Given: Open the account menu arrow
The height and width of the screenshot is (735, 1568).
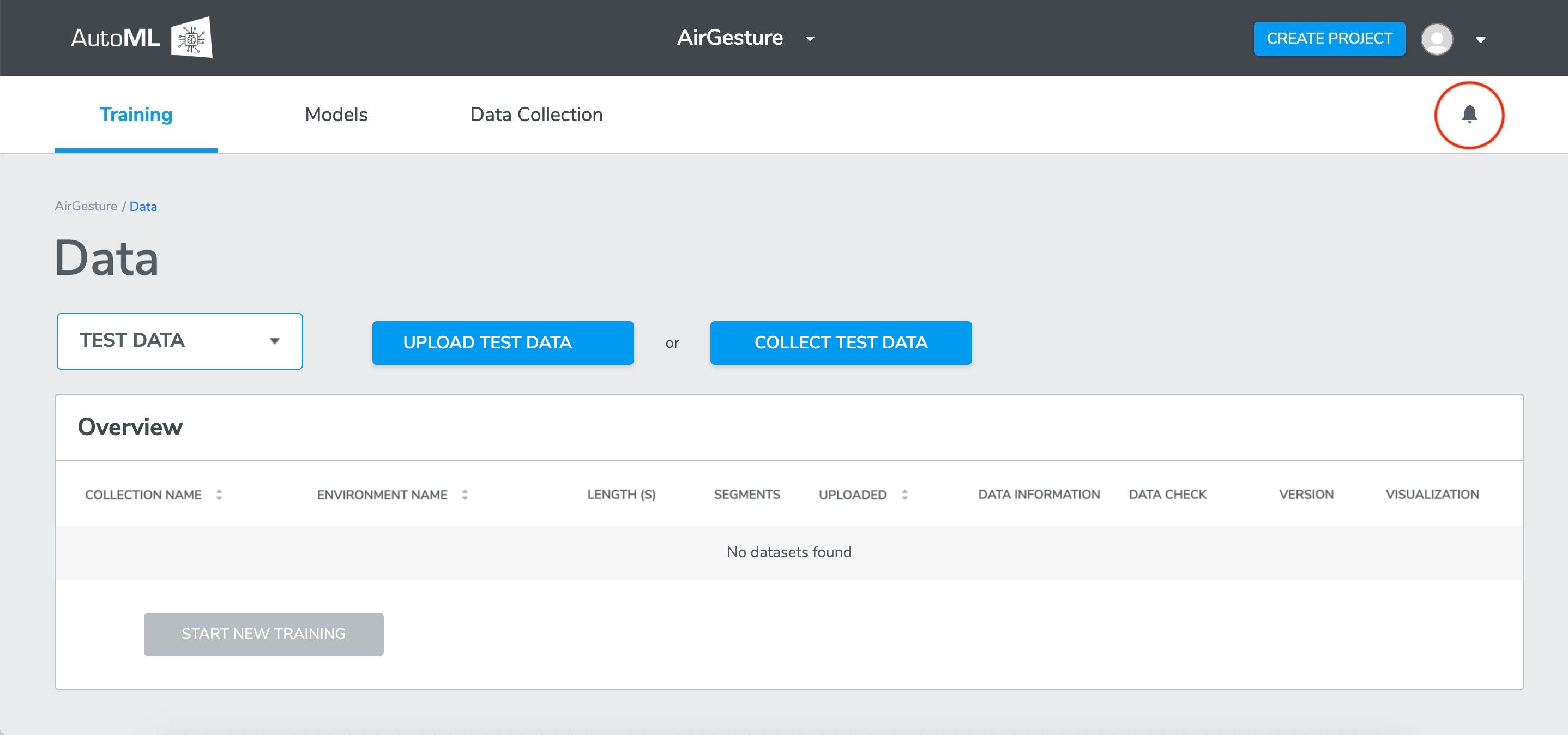Looking at the screenshot, I should 1480,40.
